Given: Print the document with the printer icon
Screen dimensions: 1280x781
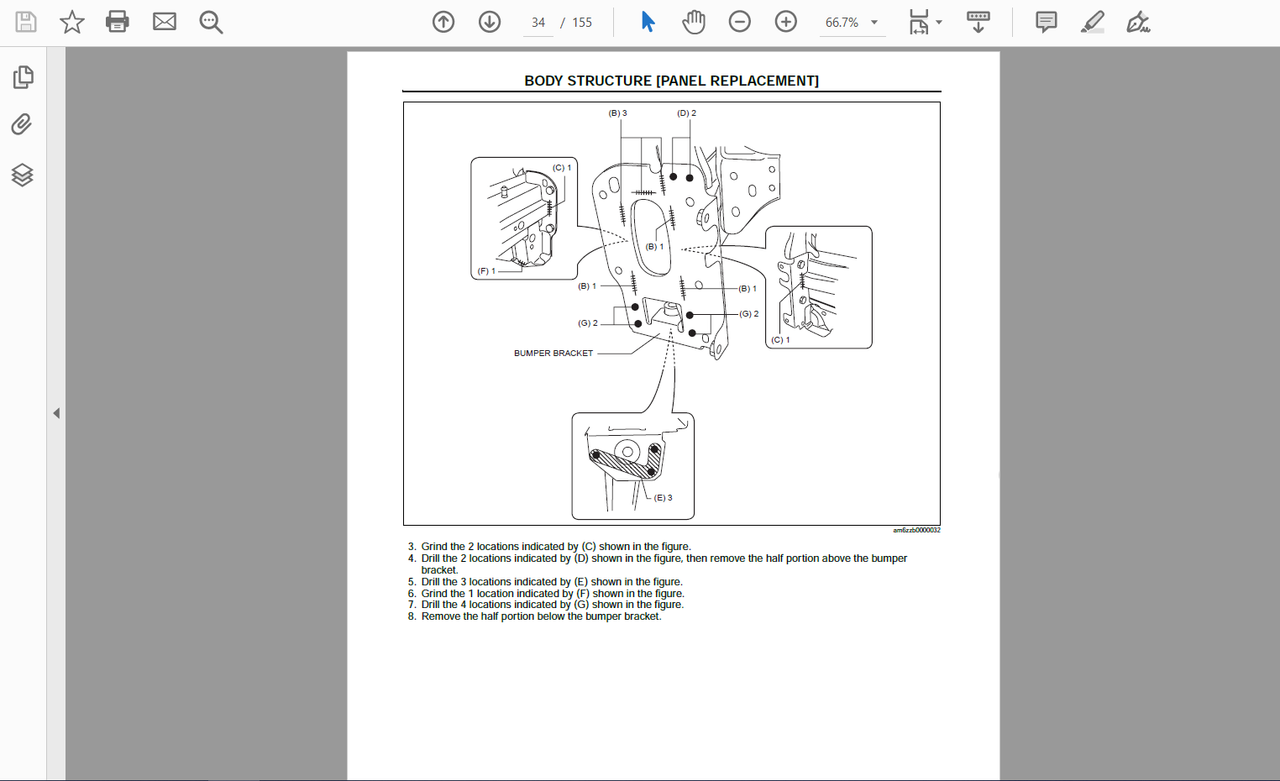Looking at the screenshot, I should click(118, 22).
